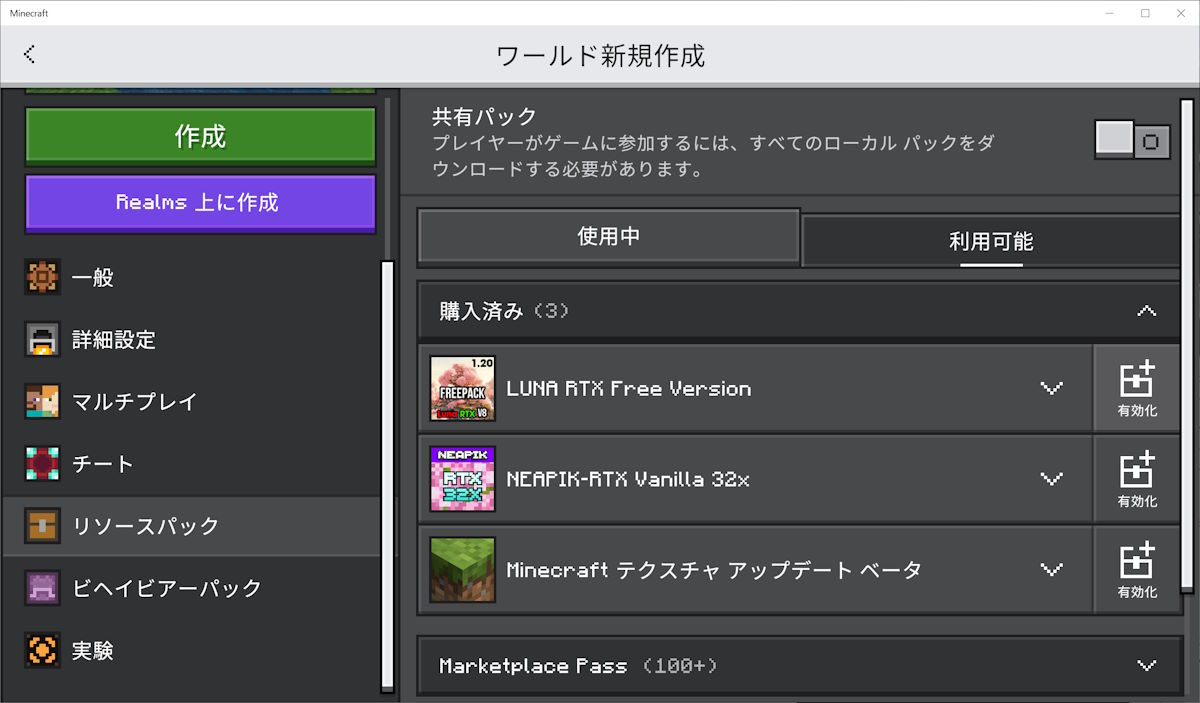Click the チート command block icon
Viewport: 1200px width, 703px height.
click(x=43, y=464)
